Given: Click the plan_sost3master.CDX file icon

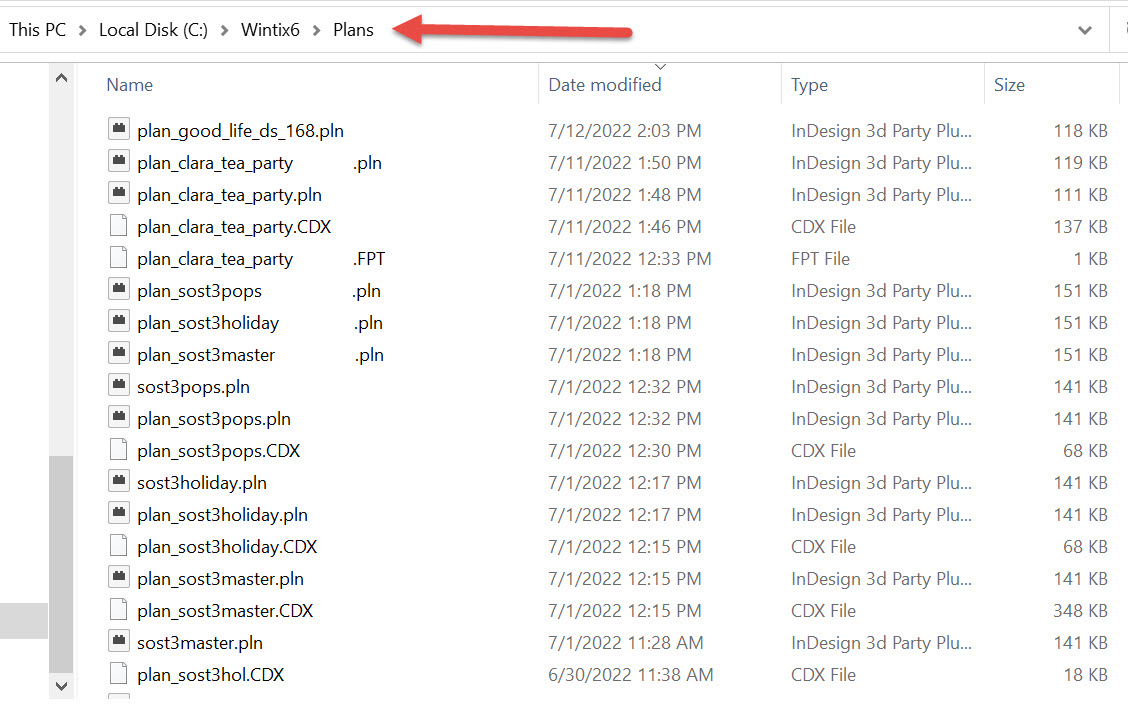Looking at the screenshot, I should (x=119, y=609).
